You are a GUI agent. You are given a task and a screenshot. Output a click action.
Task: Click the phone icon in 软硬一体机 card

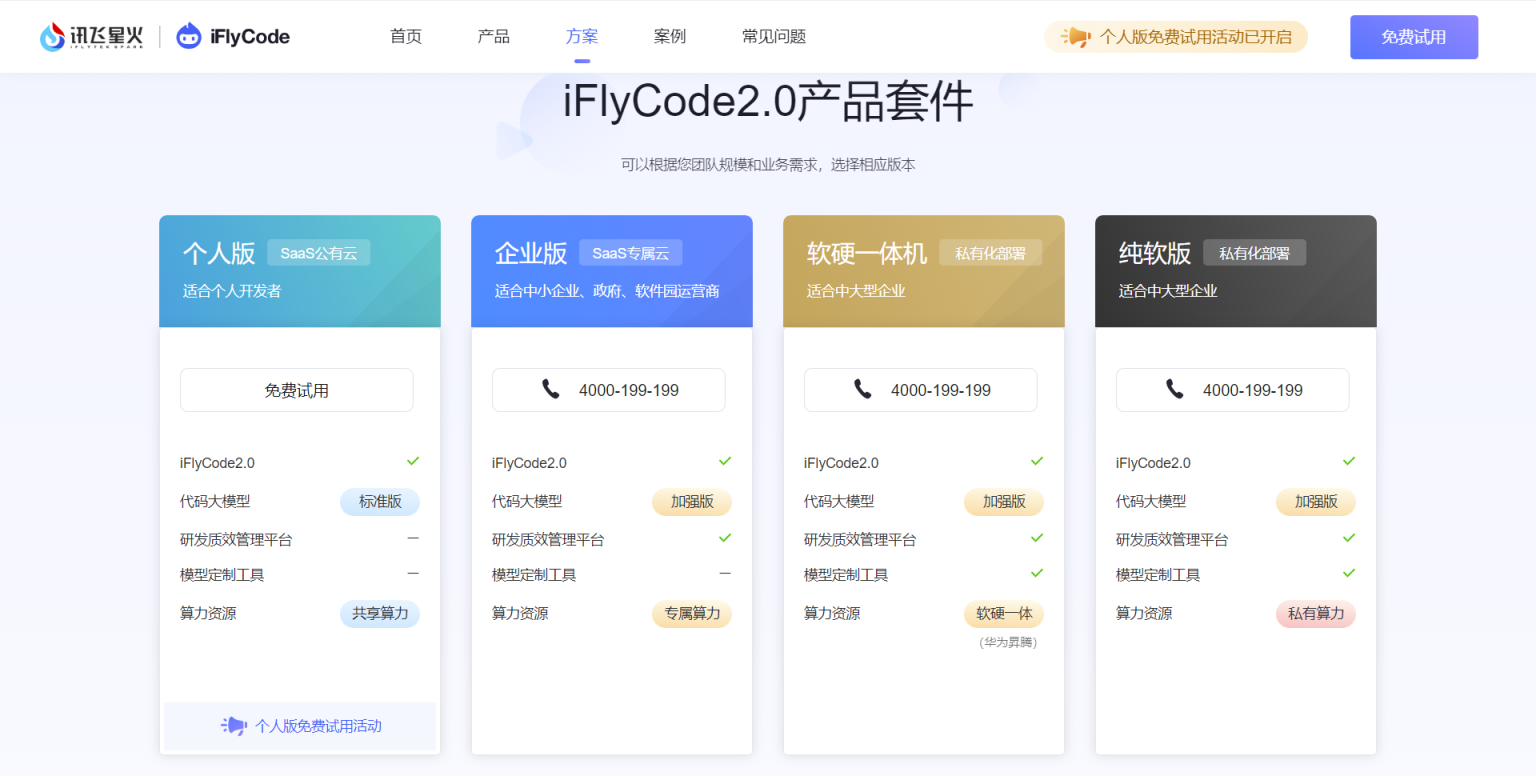863,390
